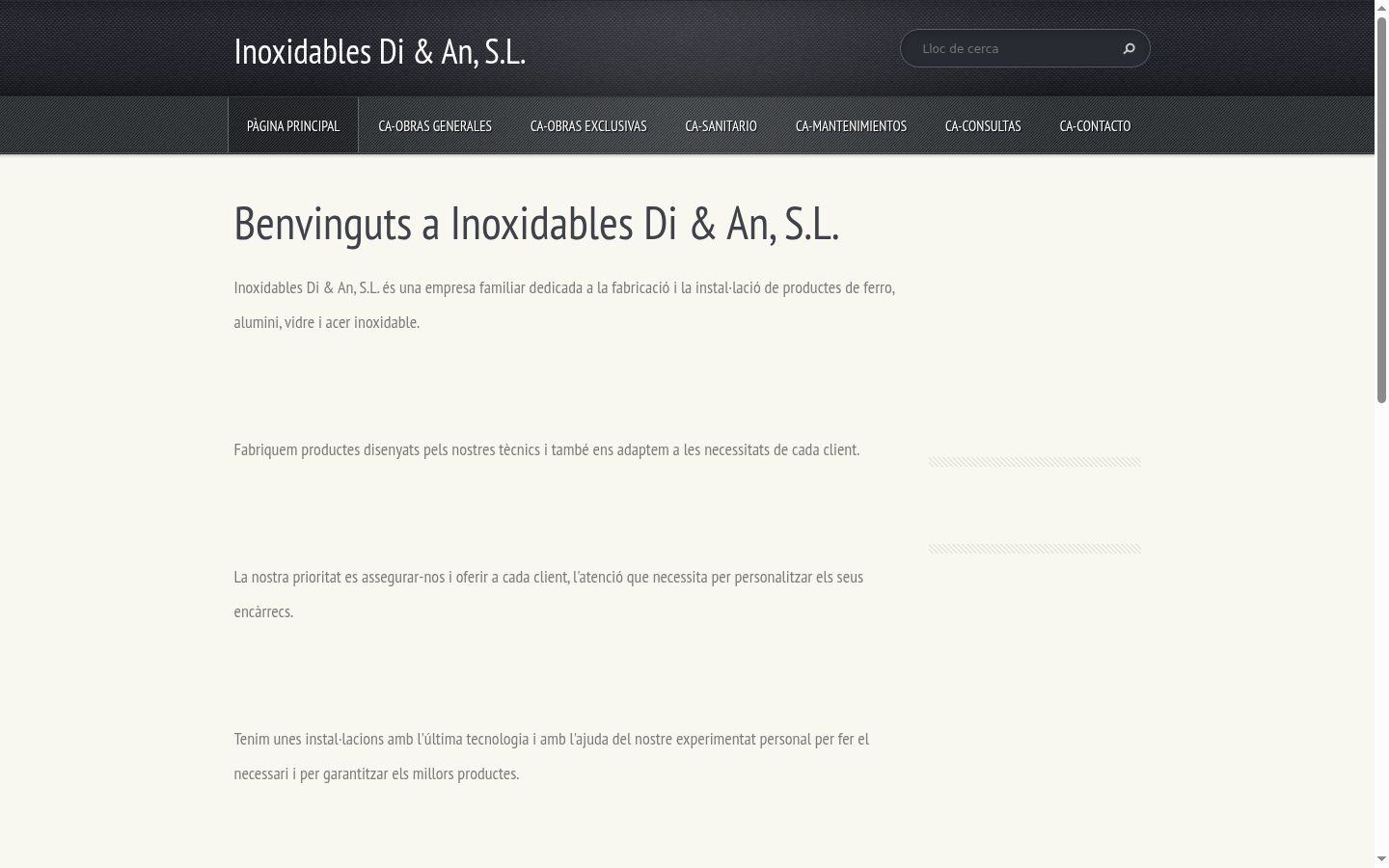Click the scrollbar down arrow
This screenshot has height=868, width=1389.
click(1381, 859)
